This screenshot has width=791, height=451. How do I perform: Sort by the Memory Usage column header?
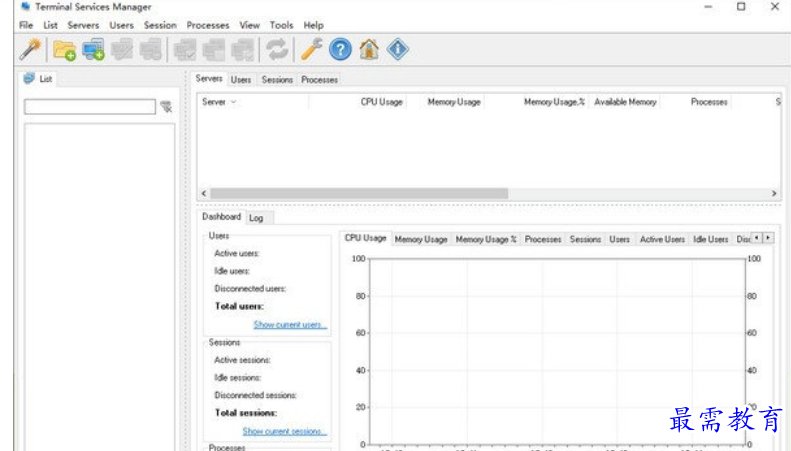446,102
